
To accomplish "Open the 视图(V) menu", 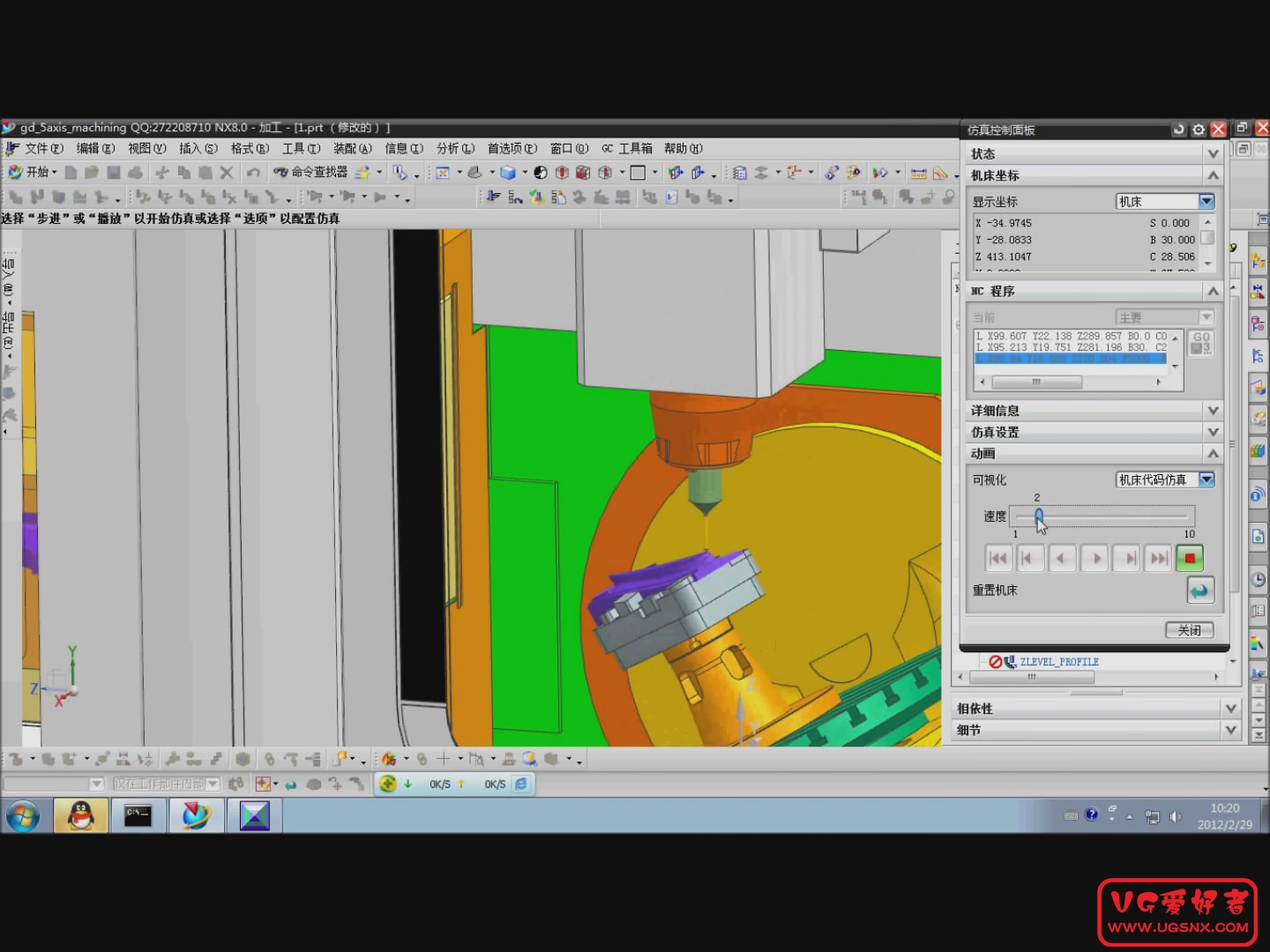I will [x=146, y=148].
